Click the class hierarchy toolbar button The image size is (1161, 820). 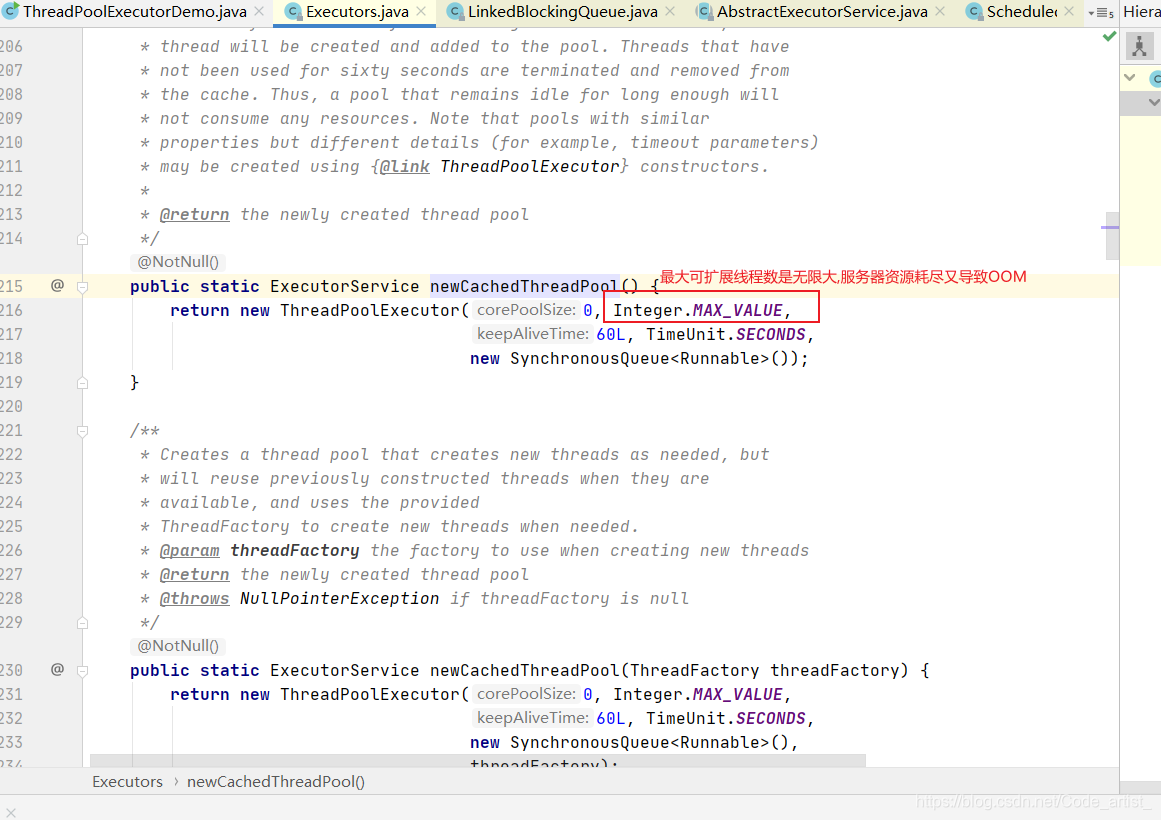point(1140,47)
